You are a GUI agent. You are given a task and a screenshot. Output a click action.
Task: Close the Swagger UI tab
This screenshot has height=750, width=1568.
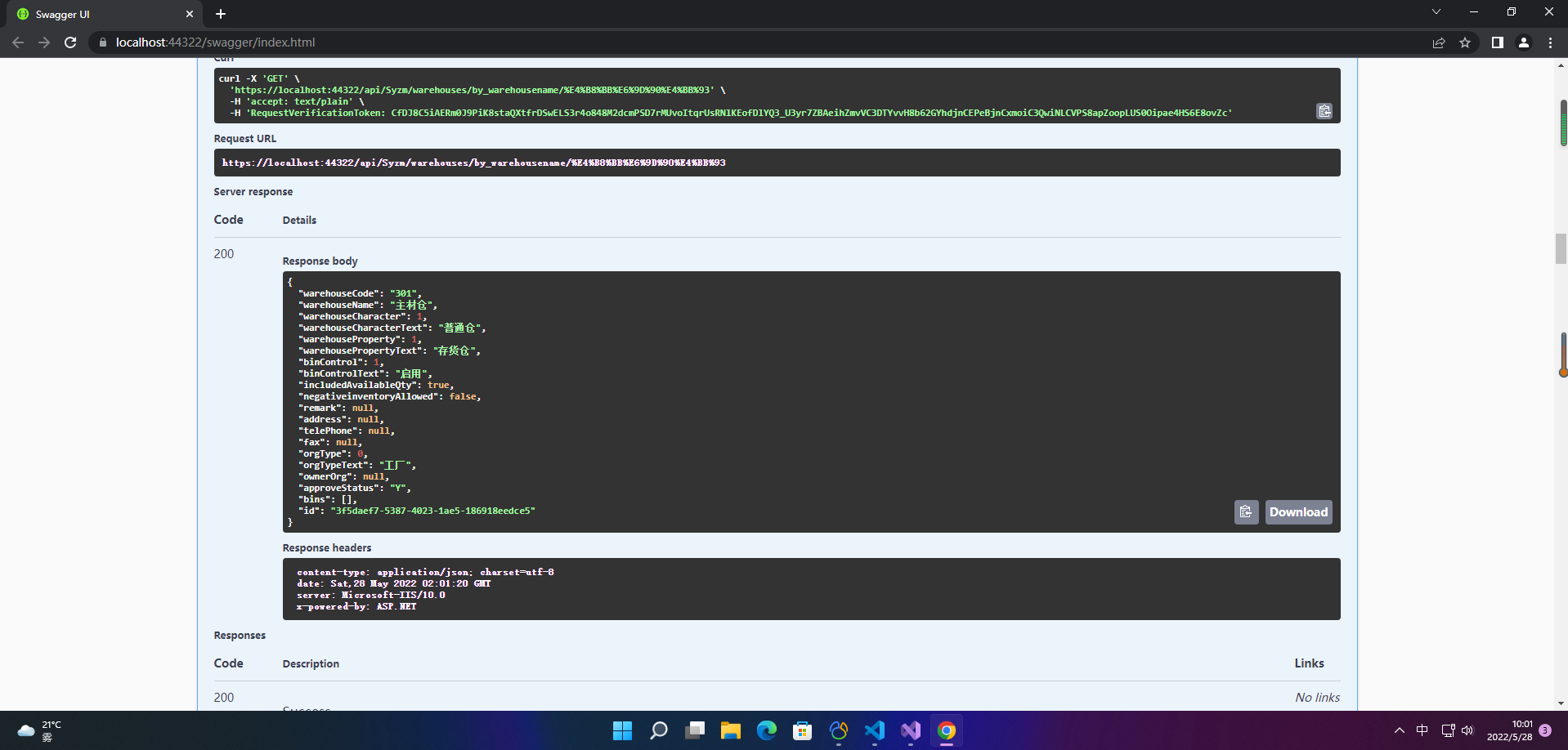tap(190, 14)
